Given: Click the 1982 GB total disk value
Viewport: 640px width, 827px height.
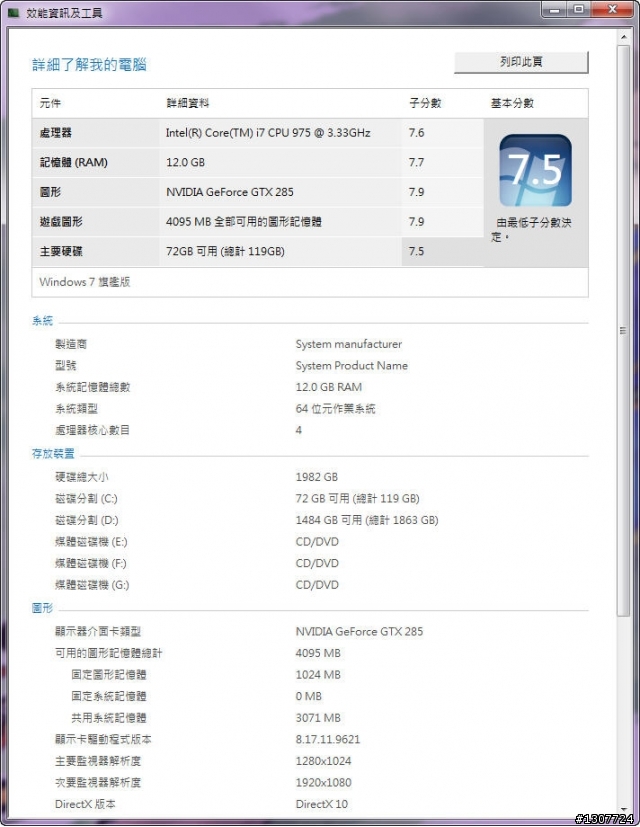Looking at the screenshot, I should pyautogui.click(x=317, y=477).
